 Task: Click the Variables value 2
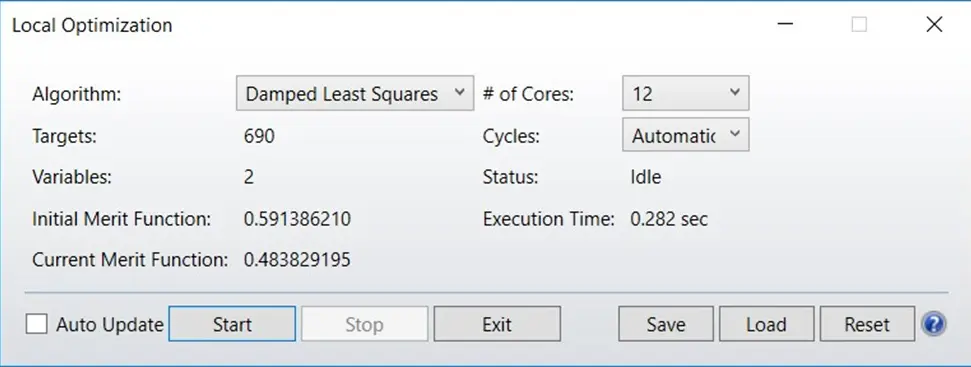[249, 178]
